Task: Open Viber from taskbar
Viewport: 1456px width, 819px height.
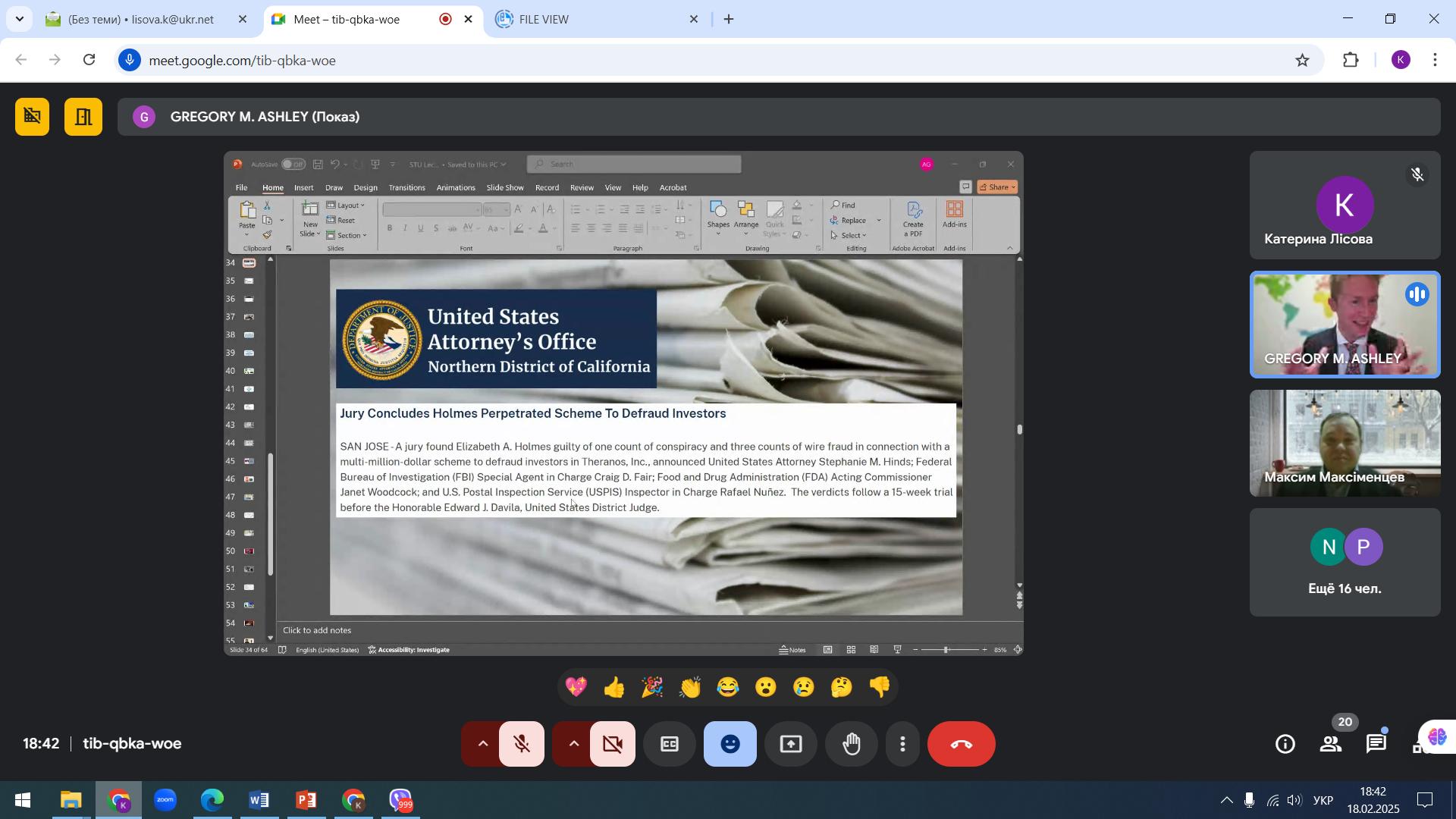Action: pyautogui.click(x=400, y=801)
